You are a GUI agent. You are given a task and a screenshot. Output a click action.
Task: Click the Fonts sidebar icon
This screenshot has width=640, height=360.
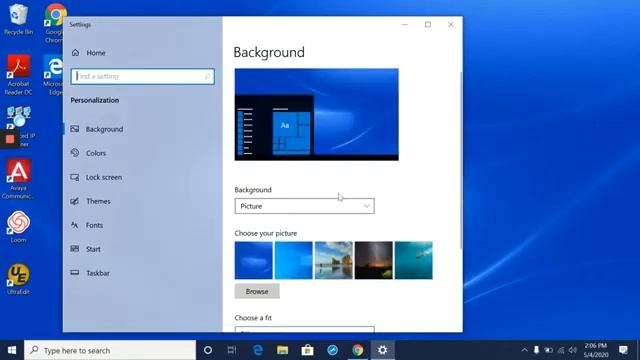tap(75, 225)
